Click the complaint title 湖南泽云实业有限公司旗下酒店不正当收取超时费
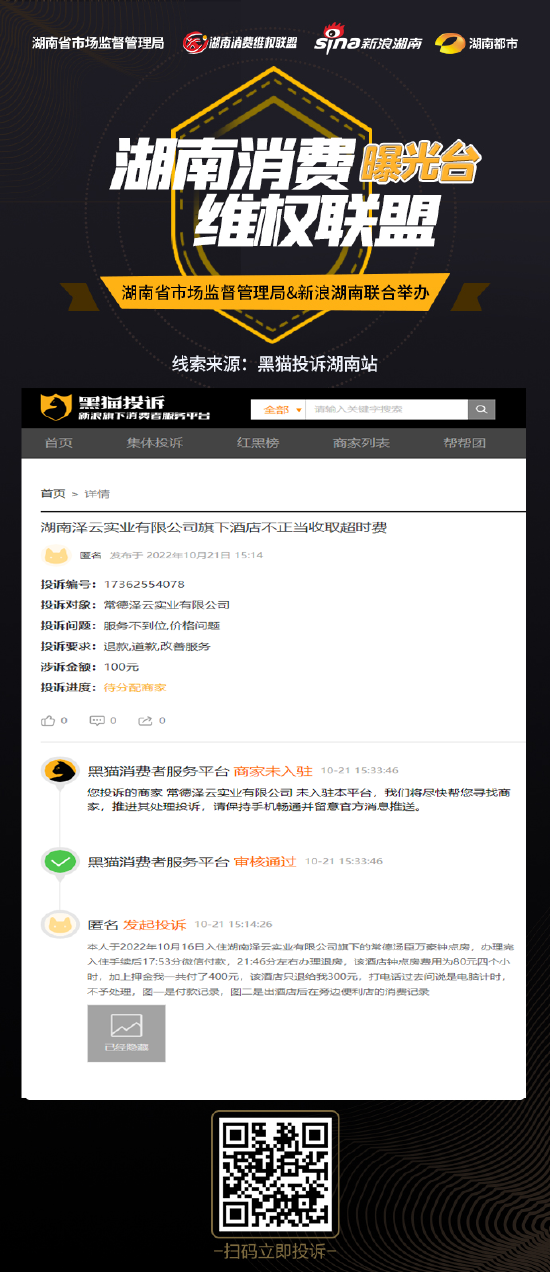 pyautogui.click(x=213, y=527)
